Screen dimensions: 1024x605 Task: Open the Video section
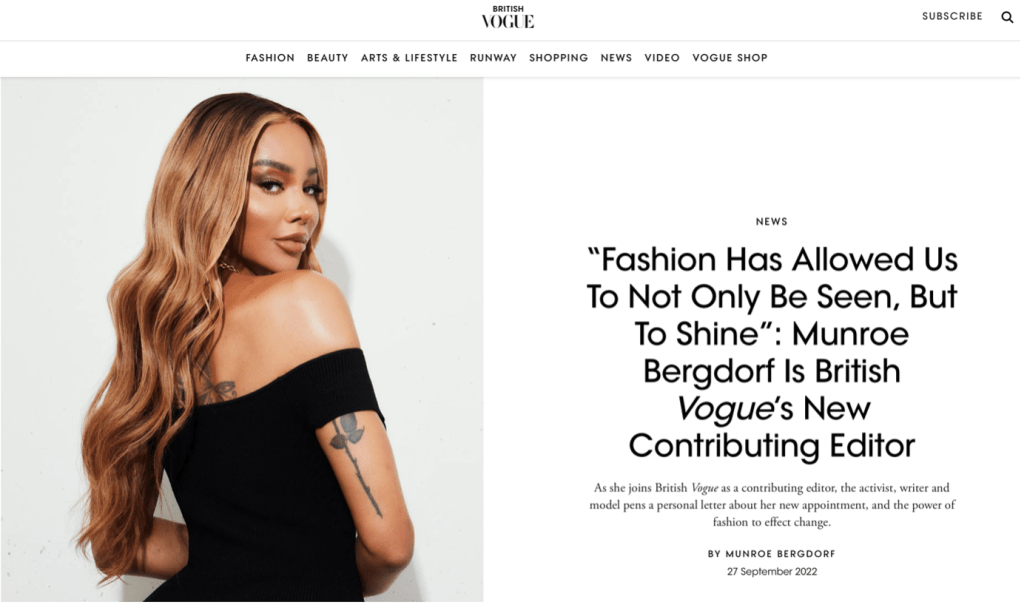[662, 58]
